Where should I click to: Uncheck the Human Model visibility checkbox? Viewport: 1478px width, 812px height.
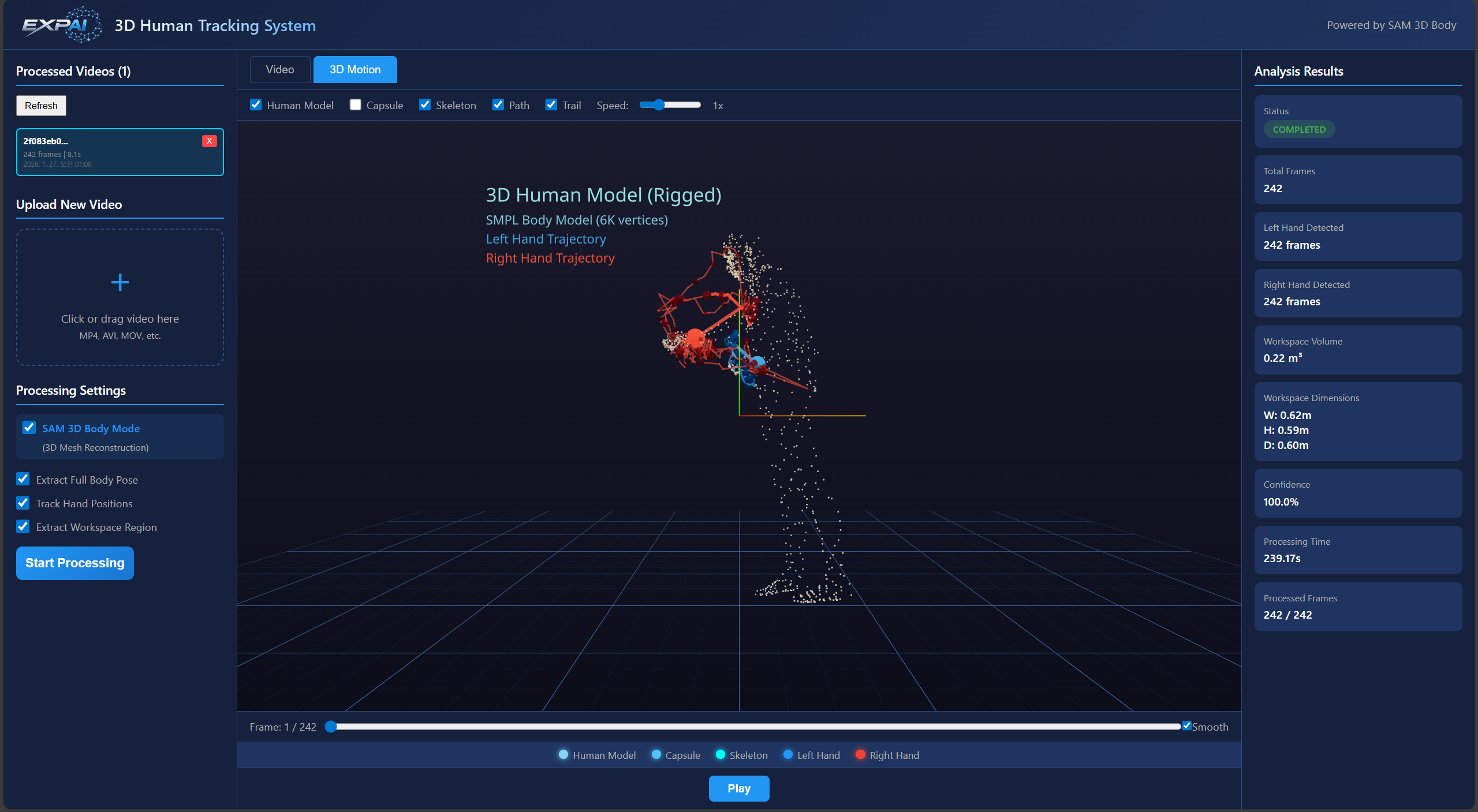click(x=256, y=104)
